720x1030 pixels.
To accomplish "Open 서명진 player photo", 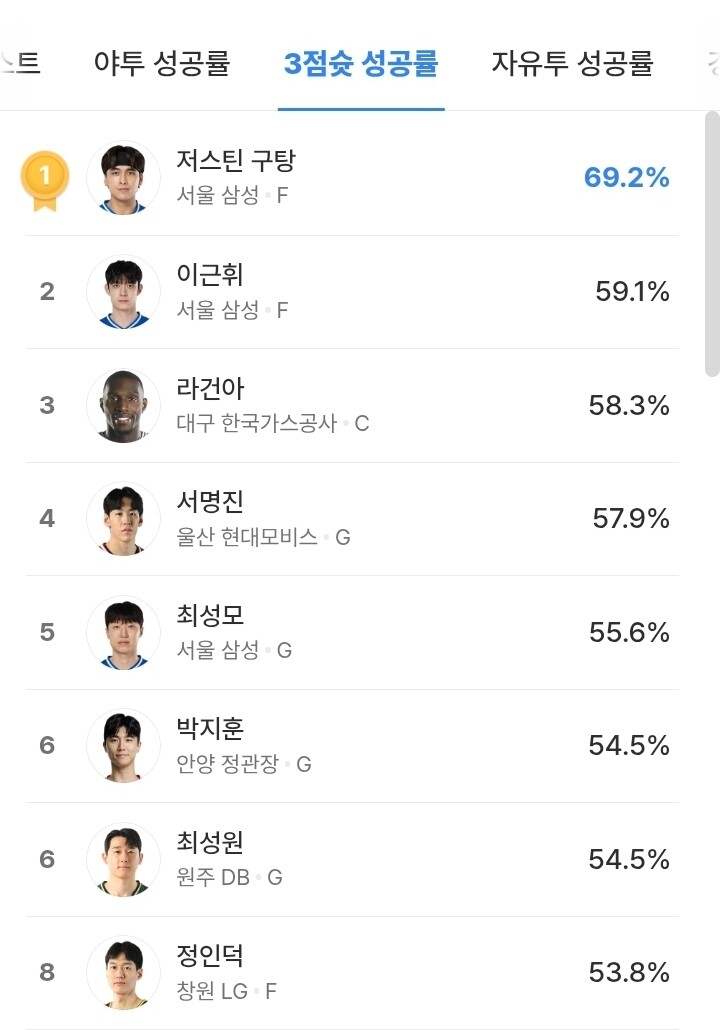I will (123, 519).
